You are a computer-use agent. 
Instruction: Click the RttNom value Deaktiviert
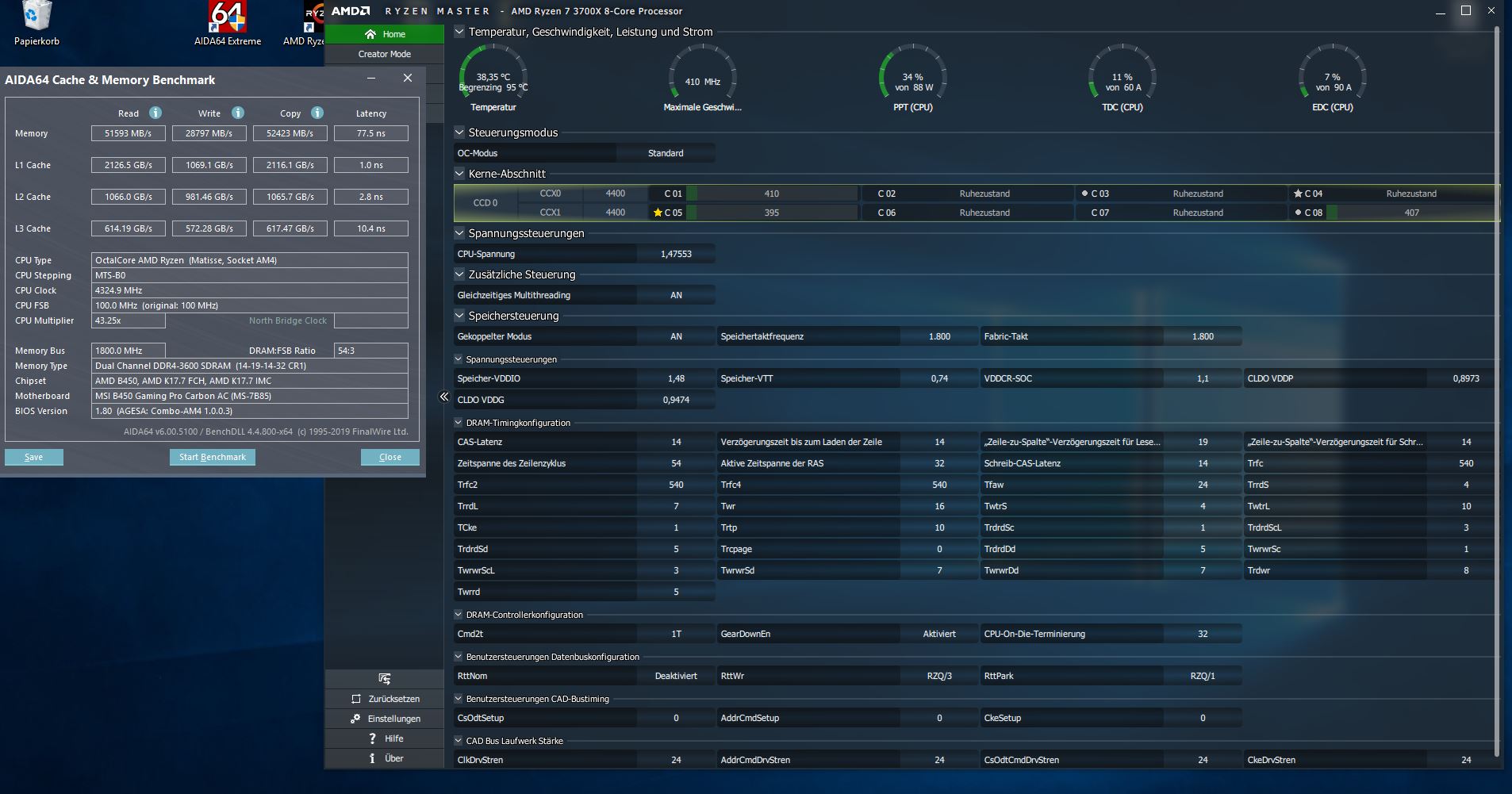pyautogui.click(x=676, y=676)
